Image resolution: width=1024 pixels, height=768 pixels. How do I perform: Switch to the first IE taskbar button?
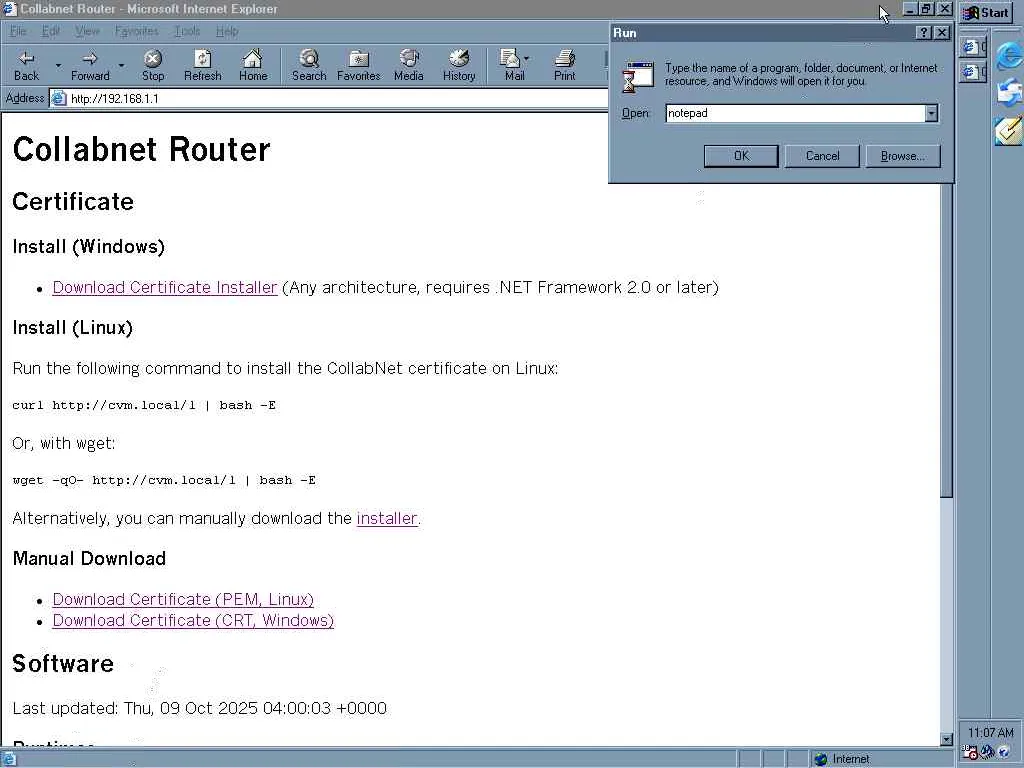point(973,46)
